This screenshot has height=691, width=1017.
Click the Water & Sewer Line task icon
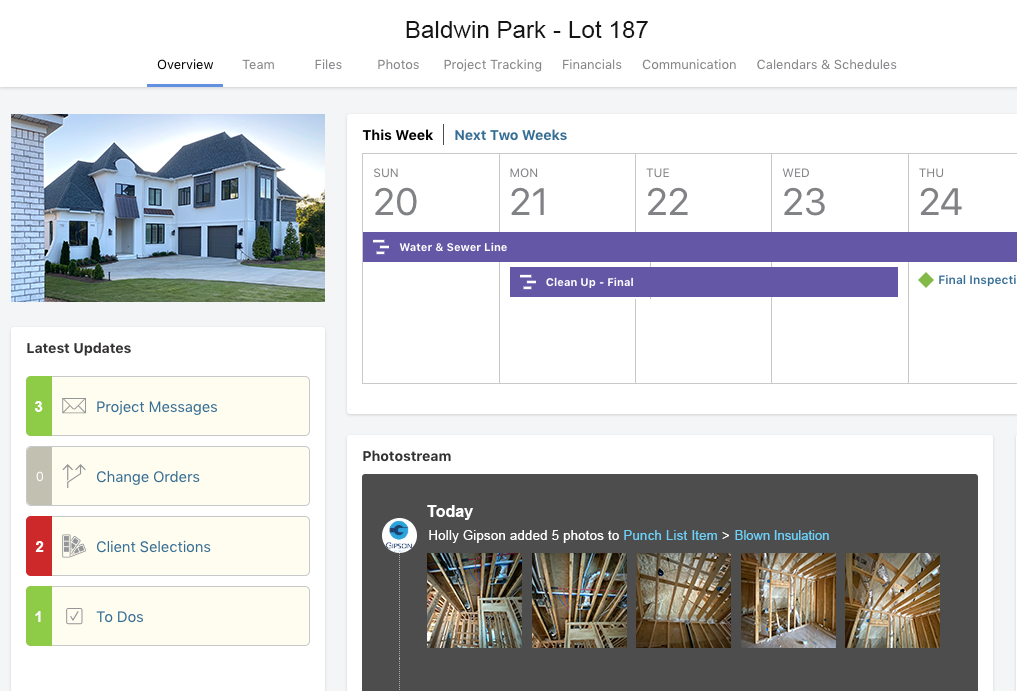click(381, 247)
